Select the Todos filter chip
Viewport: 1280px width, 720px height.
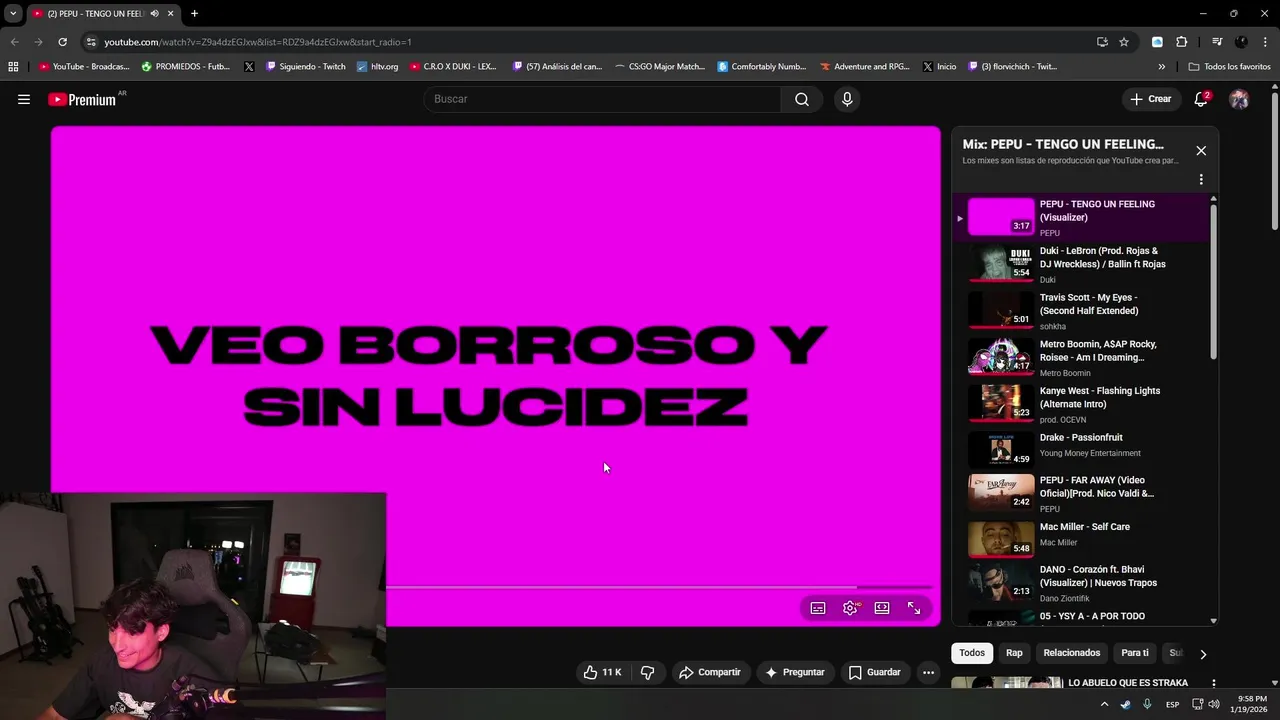pyautogui.click(x=971, y=653)
